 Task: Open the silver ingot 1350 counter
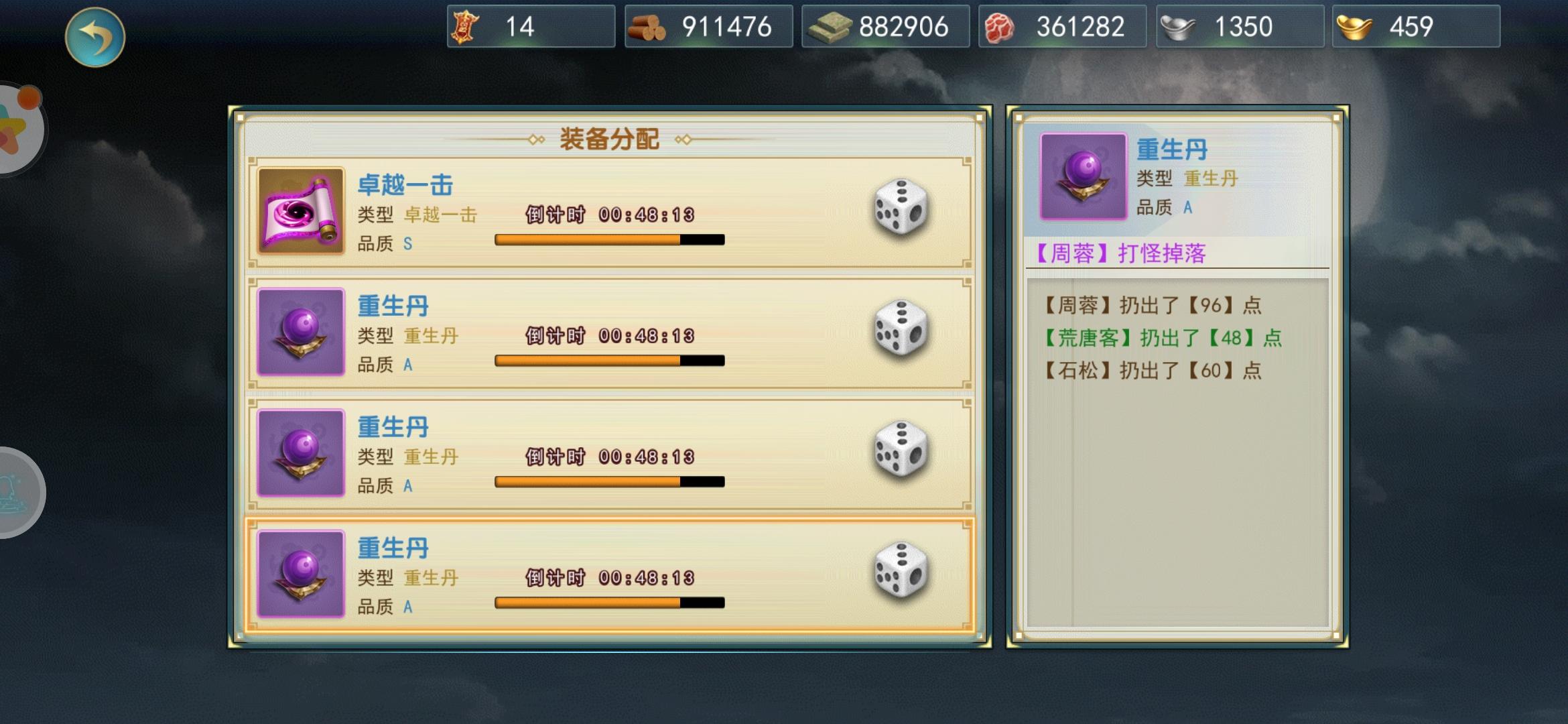[x=1240, y=27]
